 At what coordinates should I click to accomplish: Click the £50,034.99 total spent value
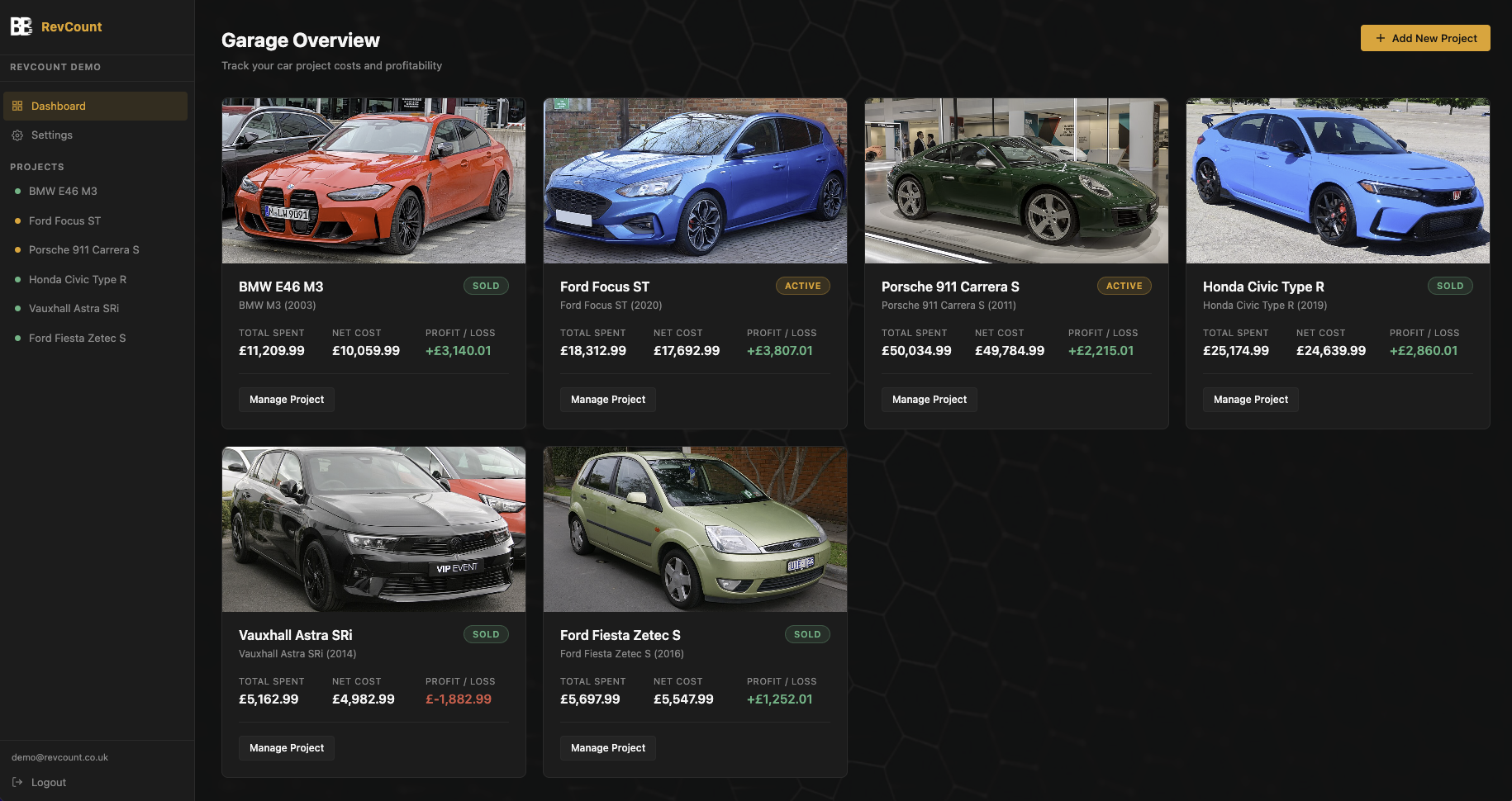(x=916, y=351)
